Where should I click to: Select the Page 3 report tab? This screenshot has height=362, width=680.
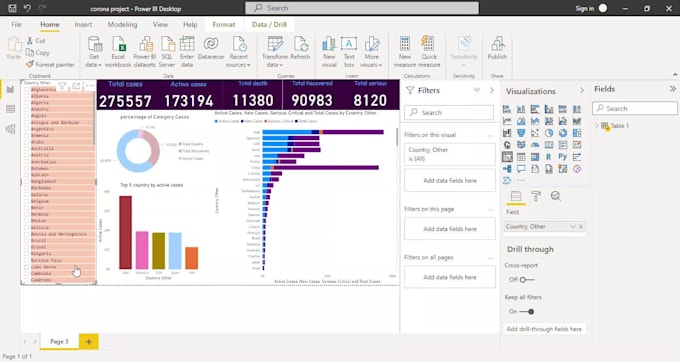(59, 342)
